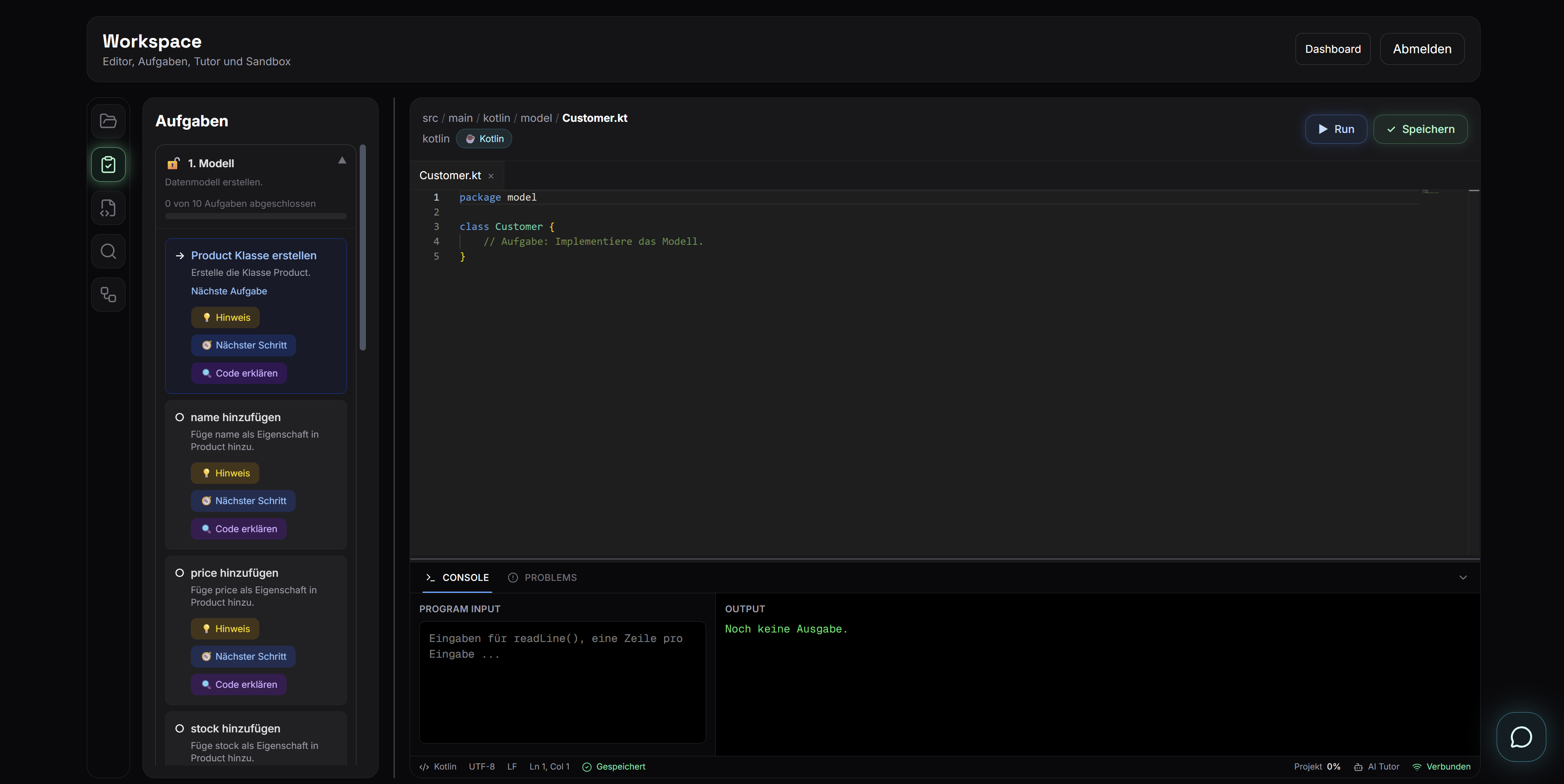Click the Verbunden connection status
This screenshot has height=784, width=1564.
coord(1441,766)
